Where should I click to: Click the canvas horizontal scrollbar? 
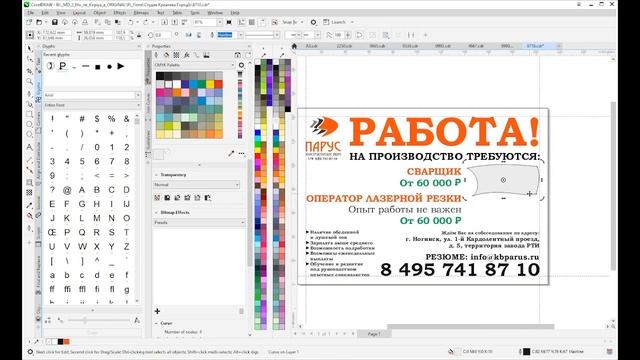pyautogui.click(x=471, y=326)
